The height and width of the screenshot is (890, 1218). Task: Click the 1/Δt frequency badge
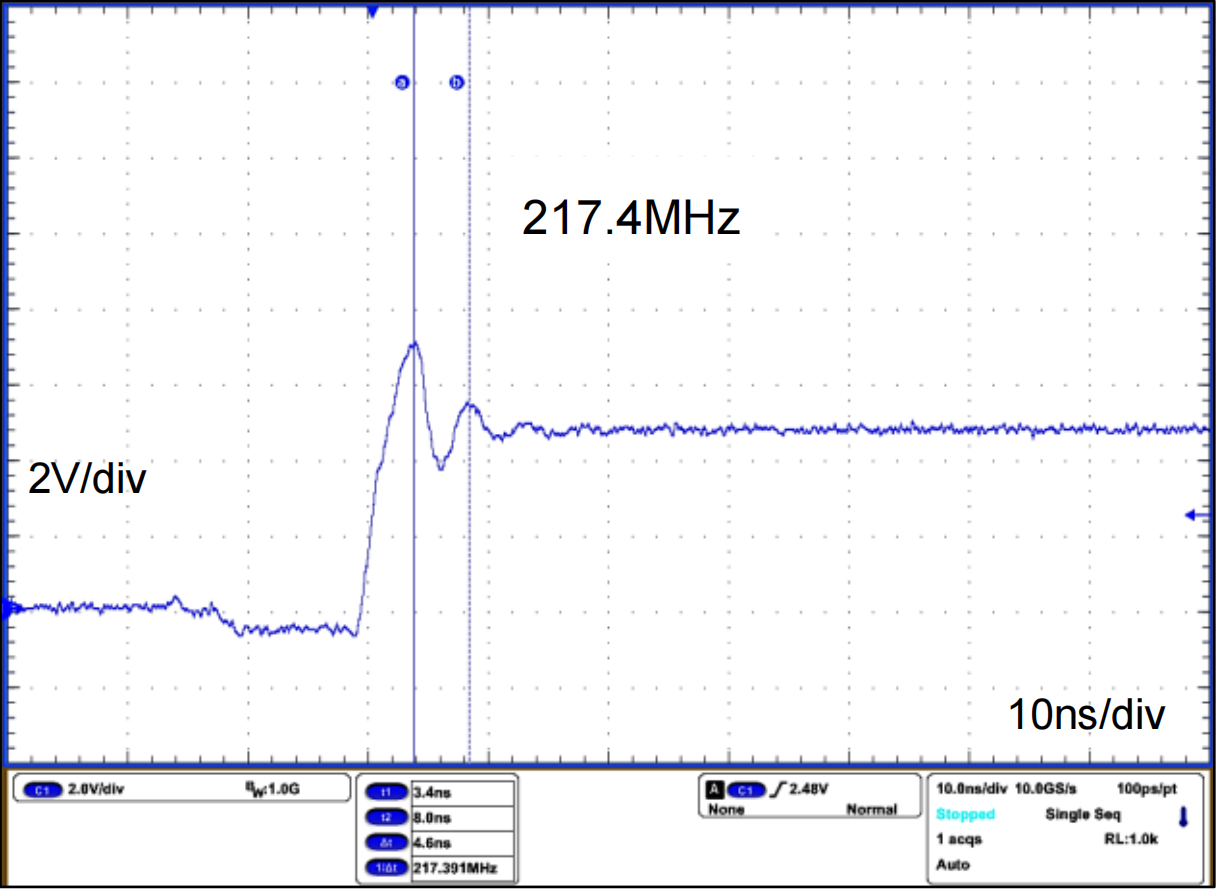[x=386, y=867]
